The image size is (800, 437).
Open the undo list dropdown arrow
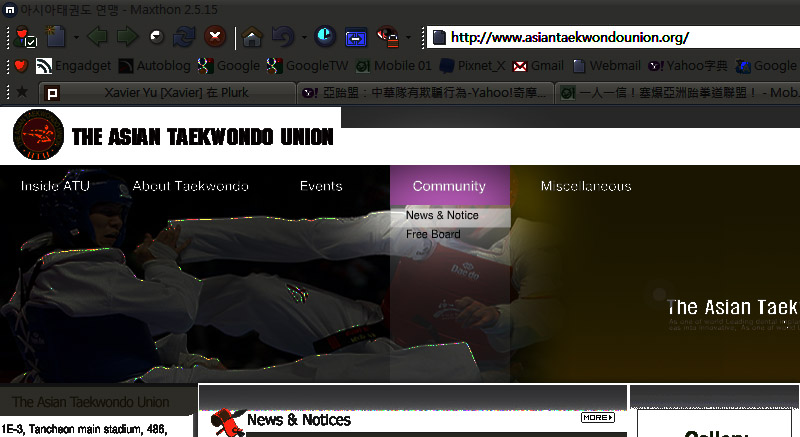304,37
